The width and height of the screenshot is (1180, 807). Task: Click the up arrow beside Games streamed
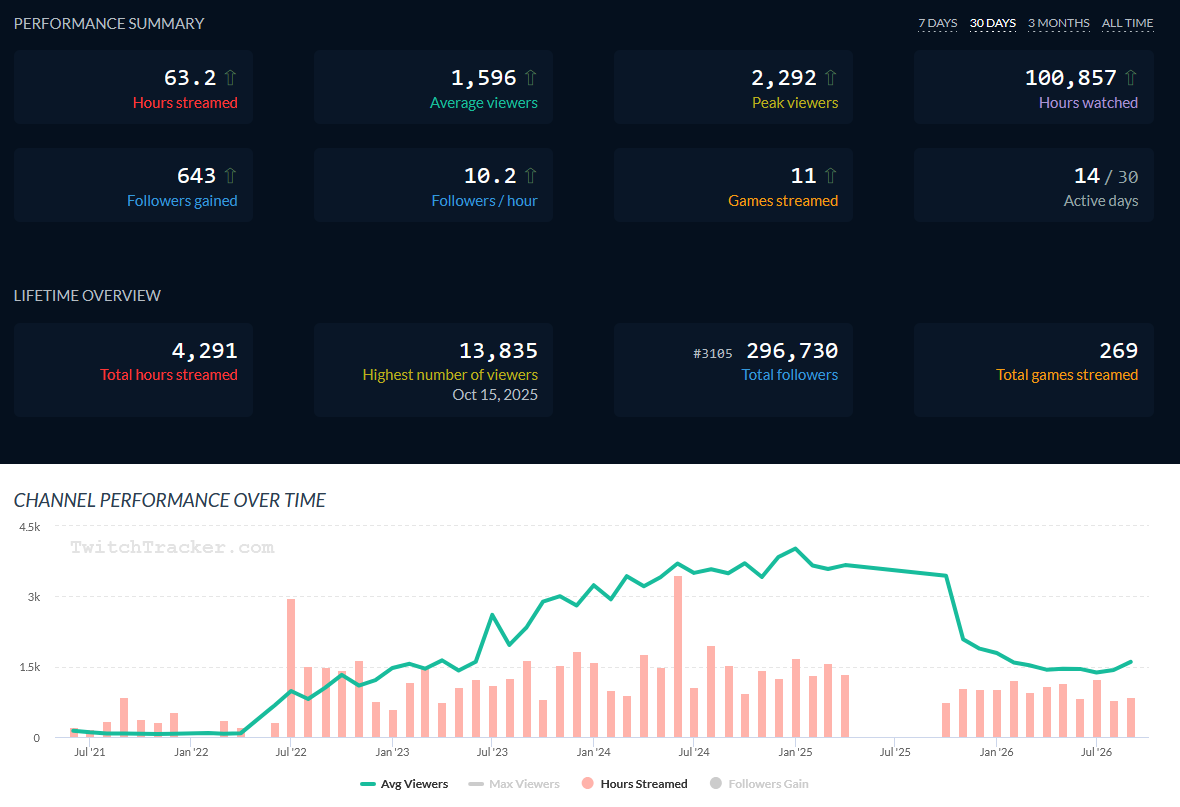(831, 175)
